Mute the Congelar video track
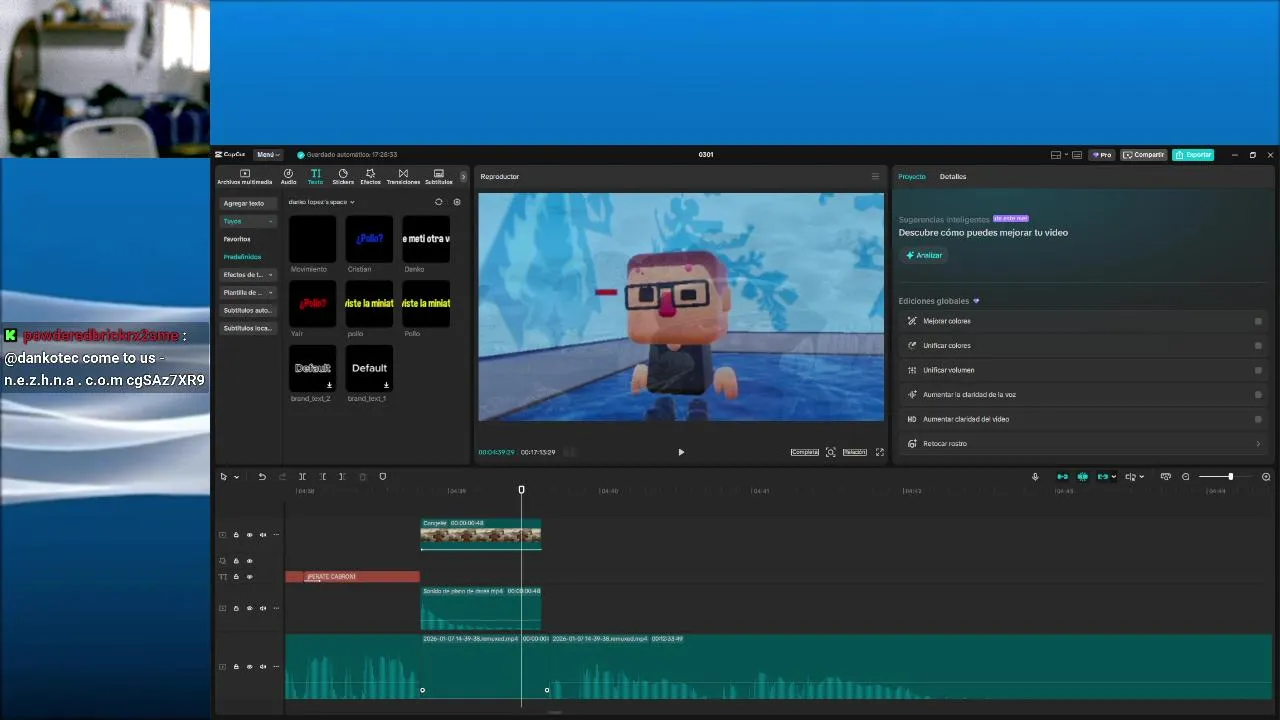Screen dimensions: 1280x720 [263, 535]
